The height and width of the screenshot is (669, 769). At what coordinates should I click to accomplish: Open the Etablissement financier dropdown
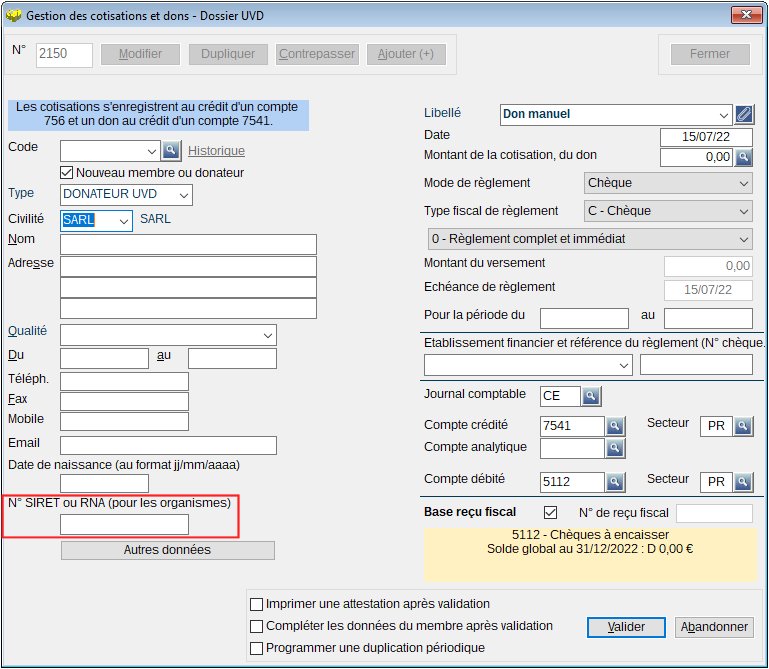point(624,365)
